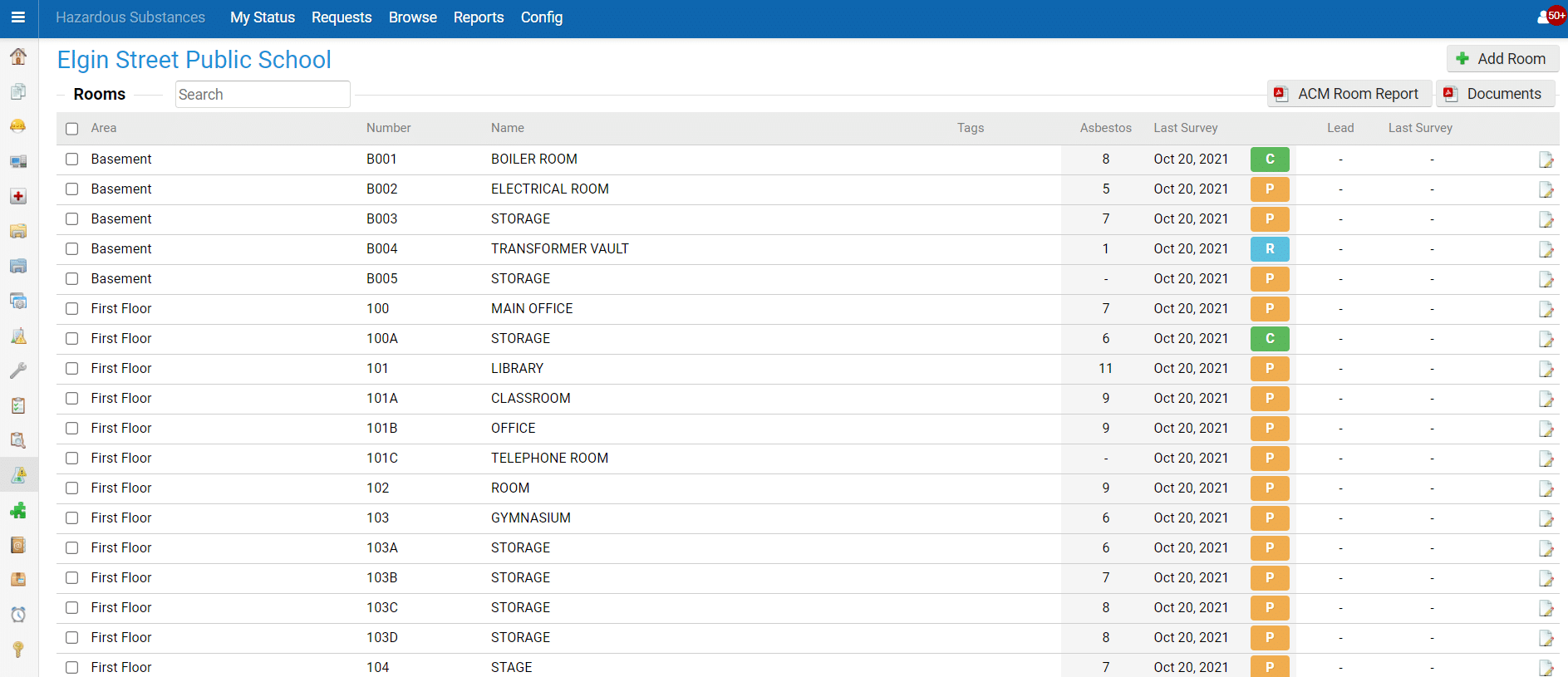Open the window with gear icon in sidebar

(x=18, y=301)
